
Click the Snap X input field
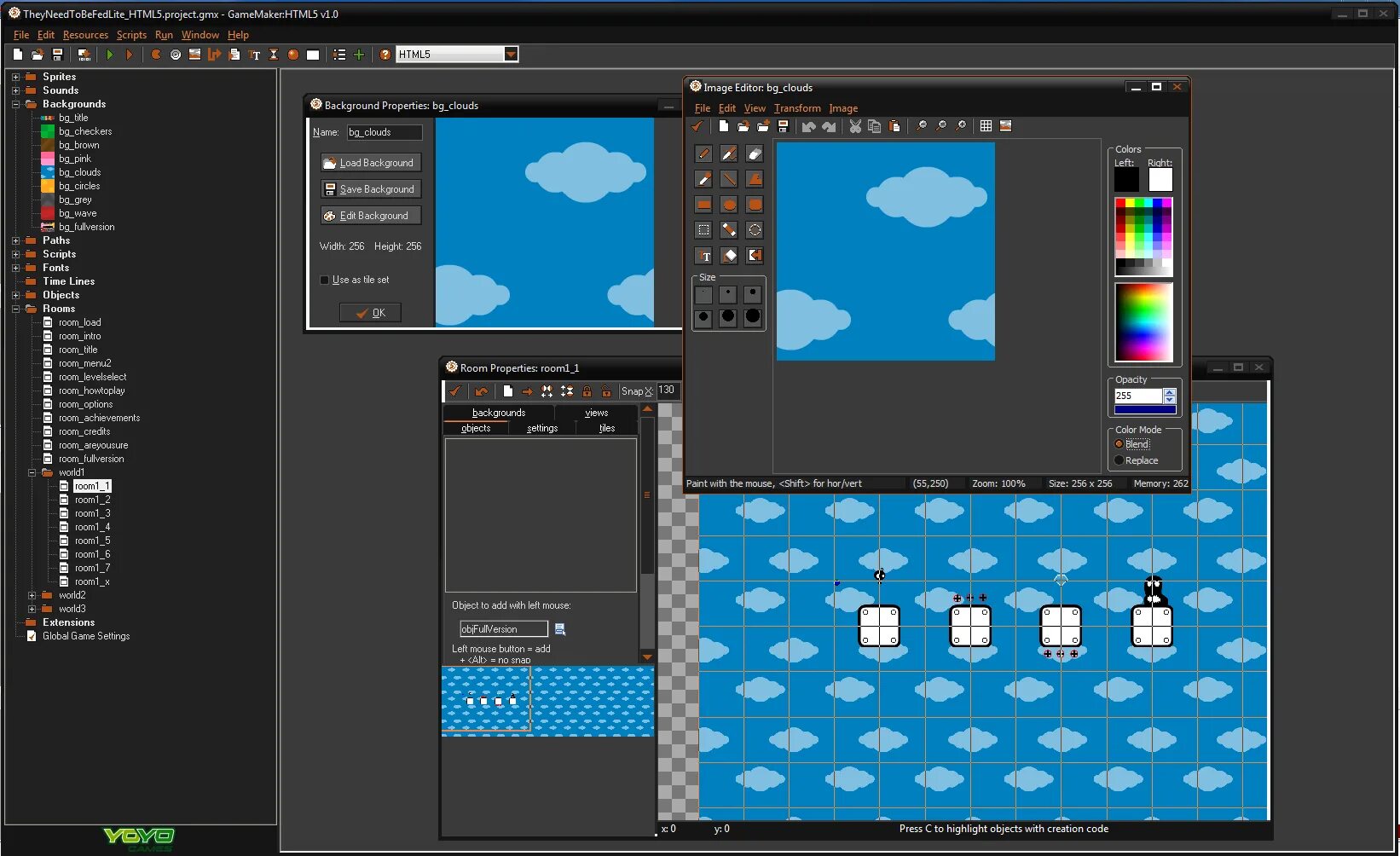tap(667, 391)
